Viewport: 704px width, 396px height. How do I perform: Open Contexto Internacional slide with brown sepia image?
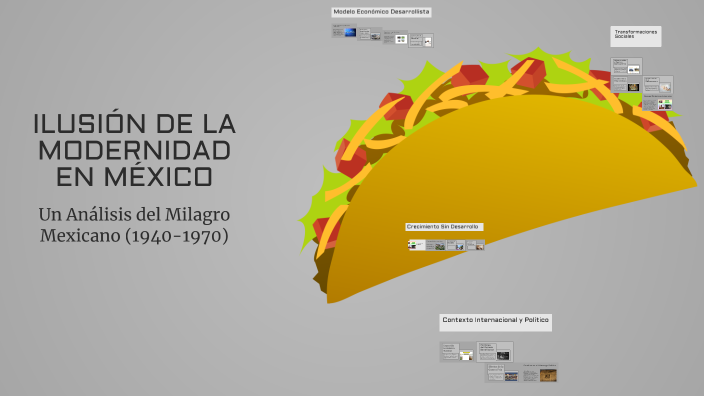[540, 373]
